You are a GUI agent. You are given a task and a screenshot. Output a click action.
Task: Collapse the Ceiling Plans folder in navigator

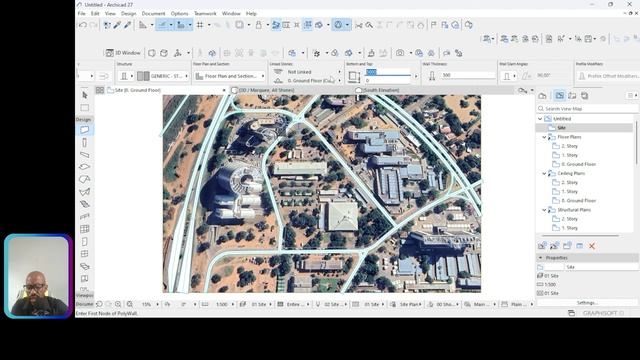pyautogui.click(x=544, y=173)
